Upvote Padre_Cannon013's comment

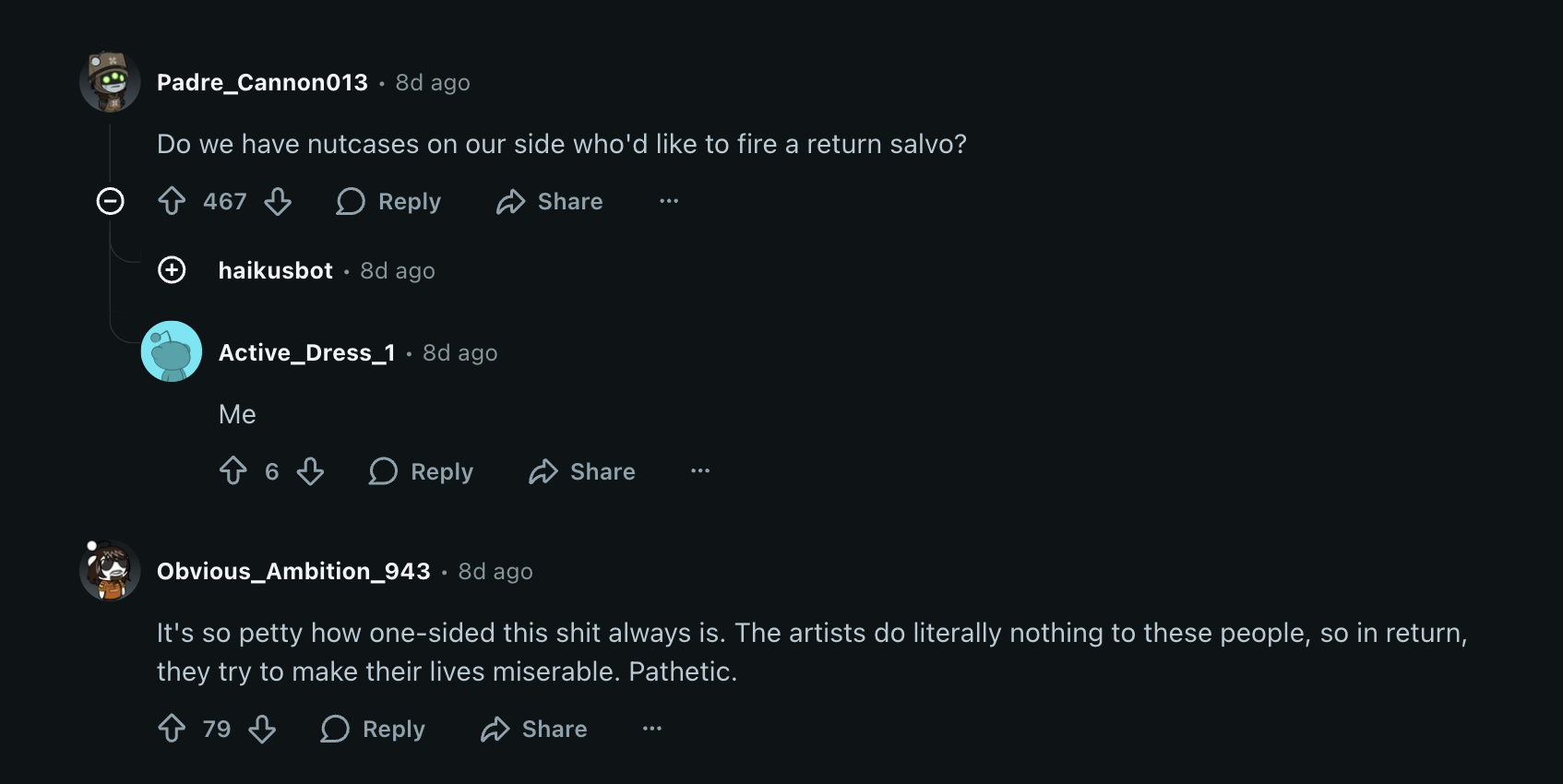point(172,201)
